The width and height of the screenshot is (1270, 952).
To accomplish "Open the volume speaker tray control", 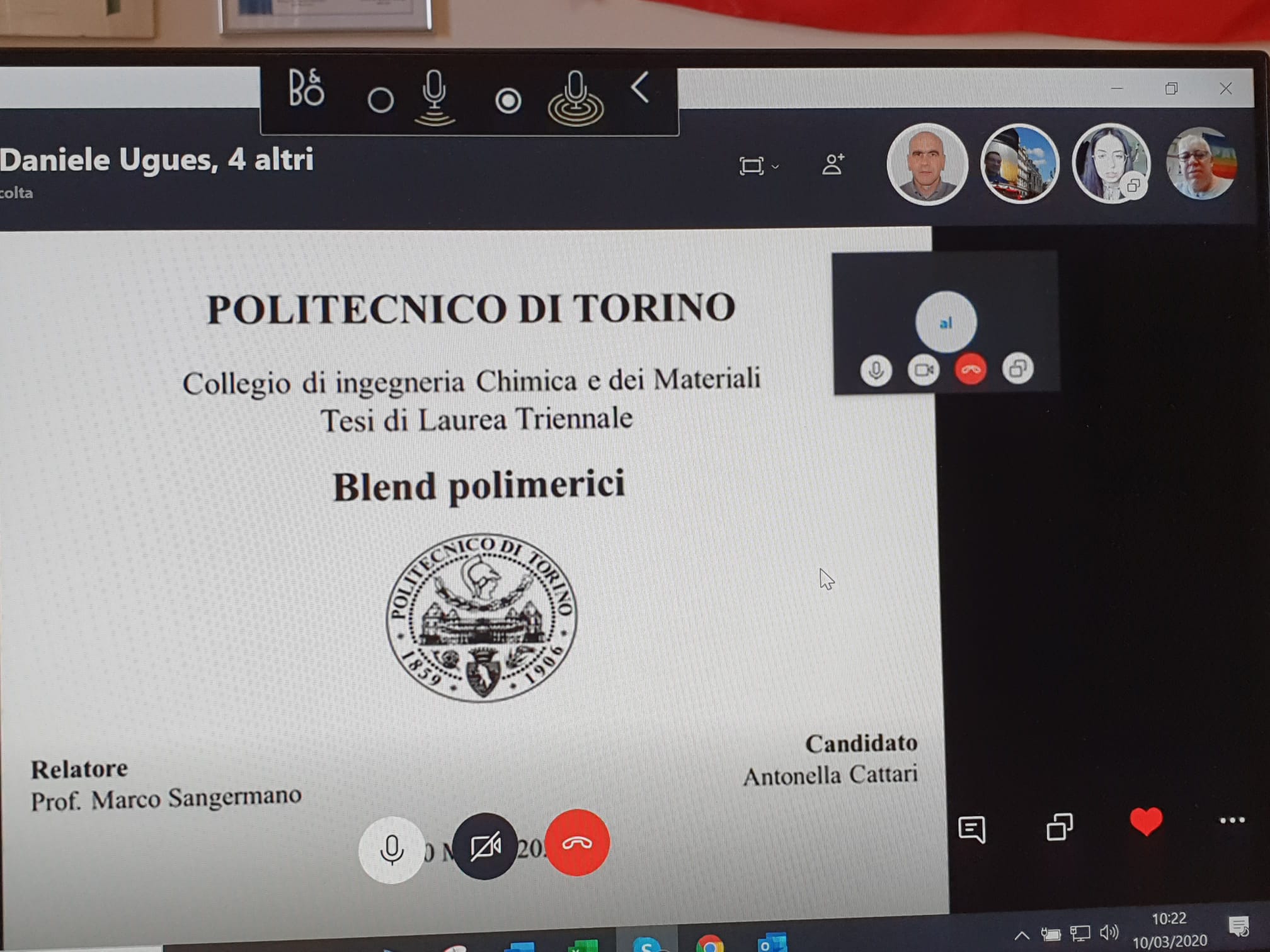I will click(1109, 932).
